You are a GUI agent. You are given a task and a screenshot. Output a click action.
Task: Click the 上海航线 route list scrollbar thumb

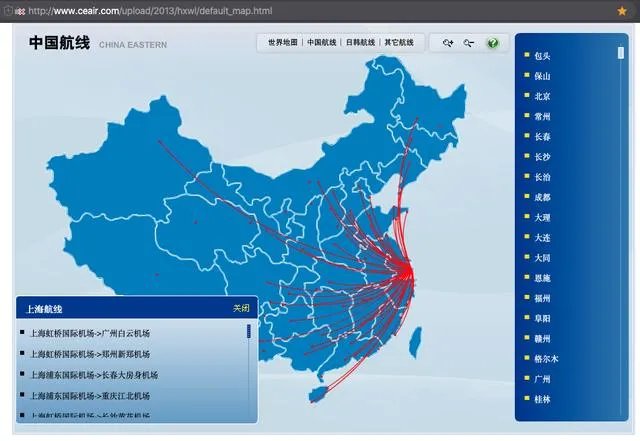(x=249, y=331)
